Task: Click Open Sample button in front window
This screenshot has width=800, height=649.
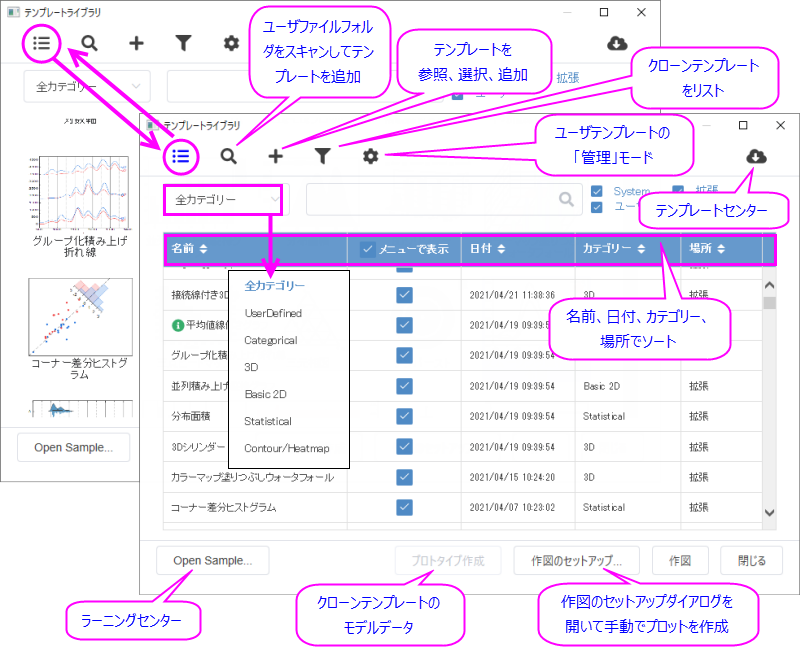Action: pyautogui.click(x=213, y=560)
